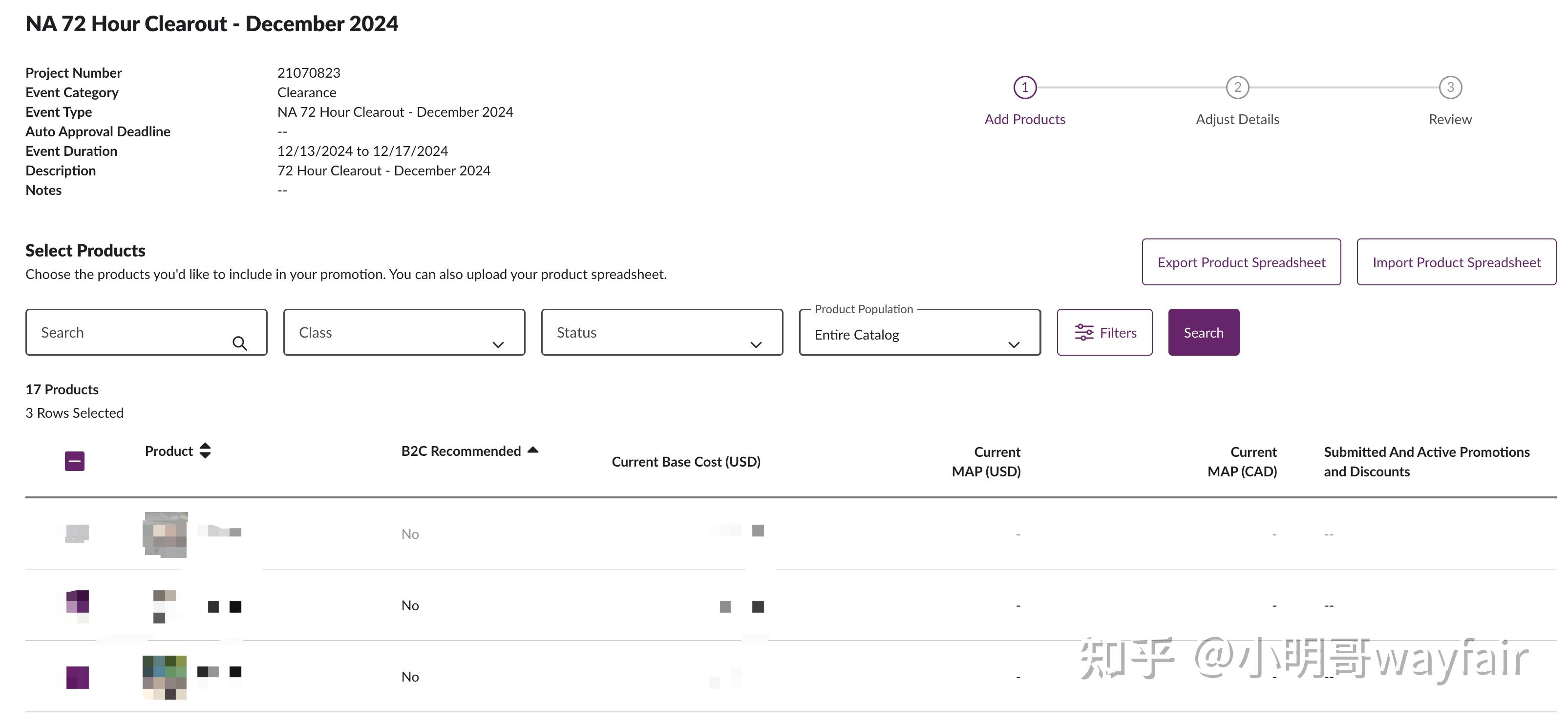Click Export Product Spreadsheet
Screen dimensions: 1568x728
click(x=1242, y=262)
